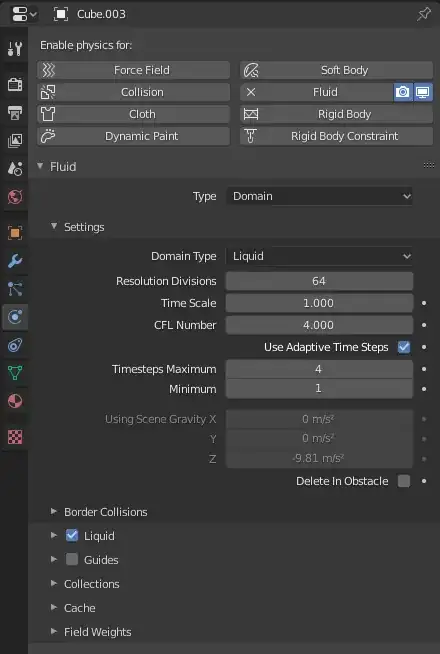The image size is (440, 654).
Task: Open the World properties tab
Action: click(15, 196)
